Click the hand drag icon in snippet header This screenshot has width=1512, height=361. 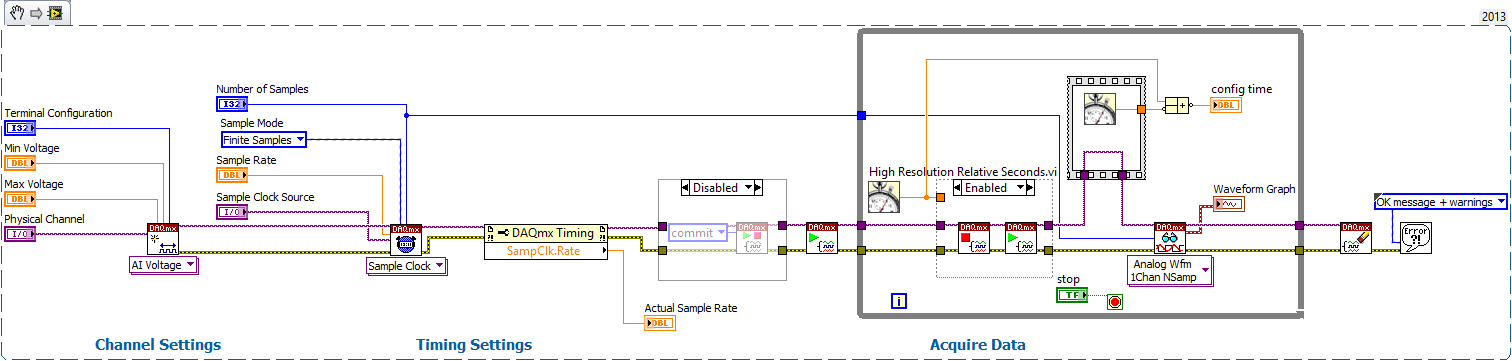click(x=16, y=13)
